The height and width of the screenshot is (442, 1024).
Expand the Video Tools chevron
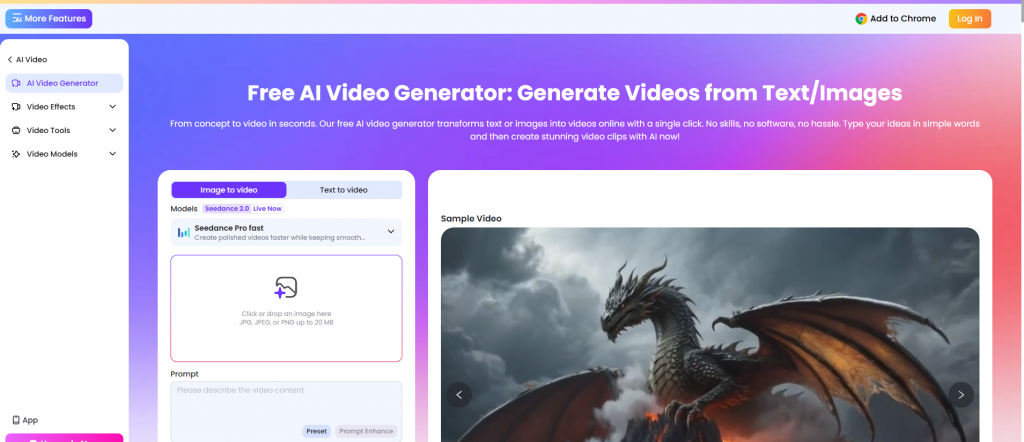click(112, 131)
